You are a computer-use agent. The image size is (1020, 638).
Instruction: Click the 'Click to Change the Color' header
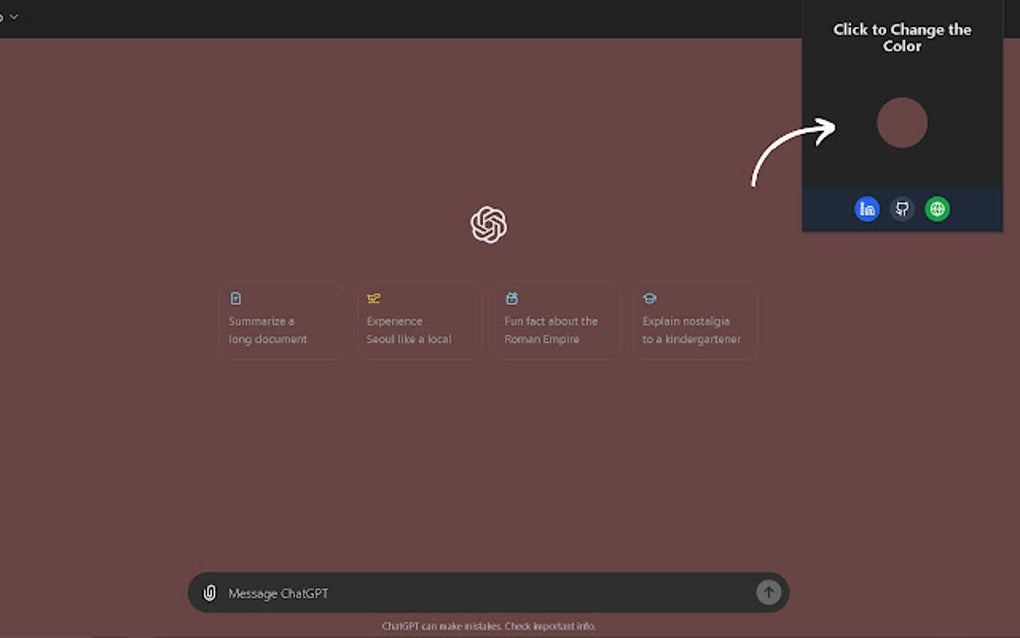click(901, 38)
